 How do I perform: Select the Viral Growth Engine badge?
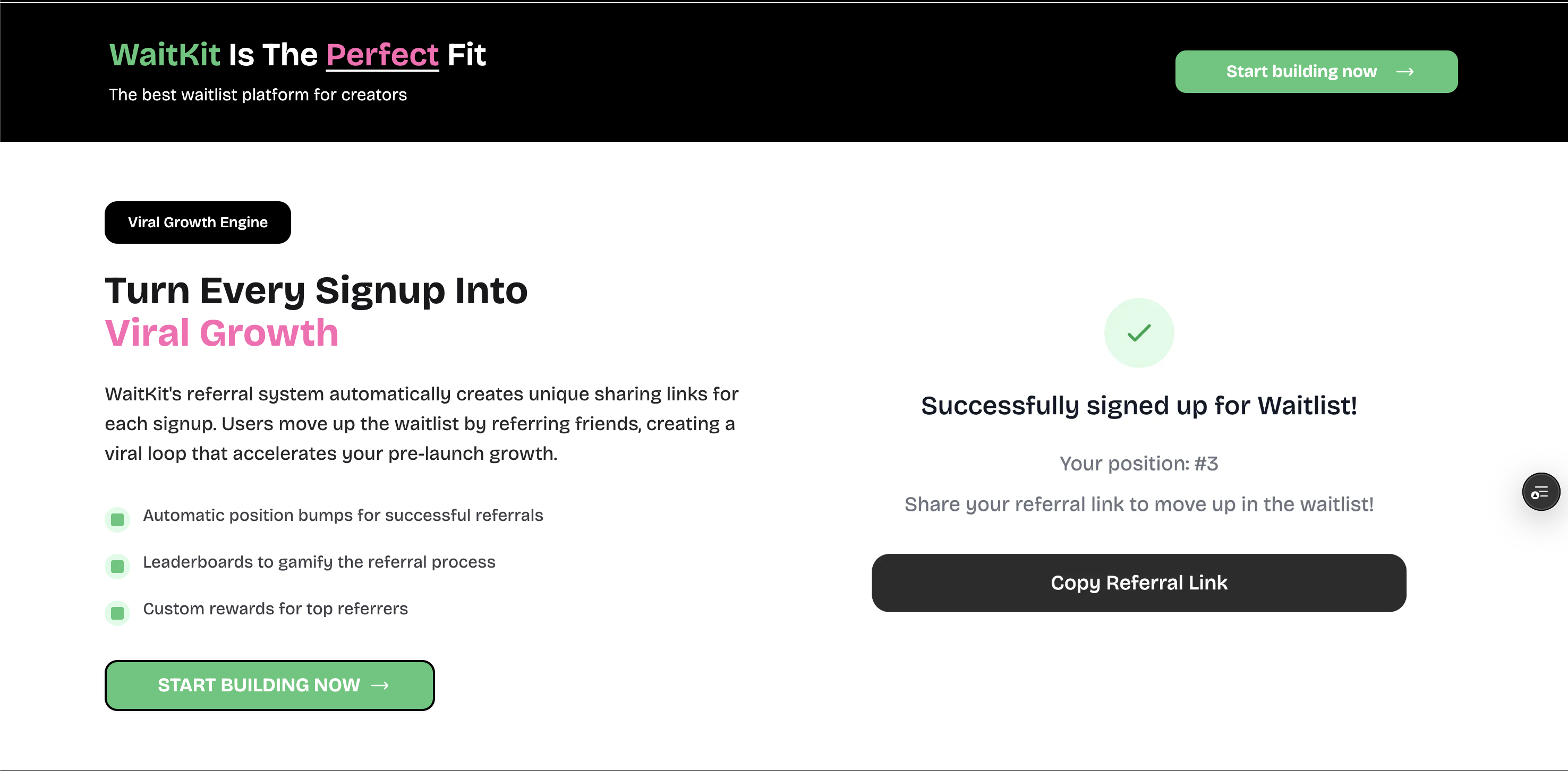pos(198,222)
